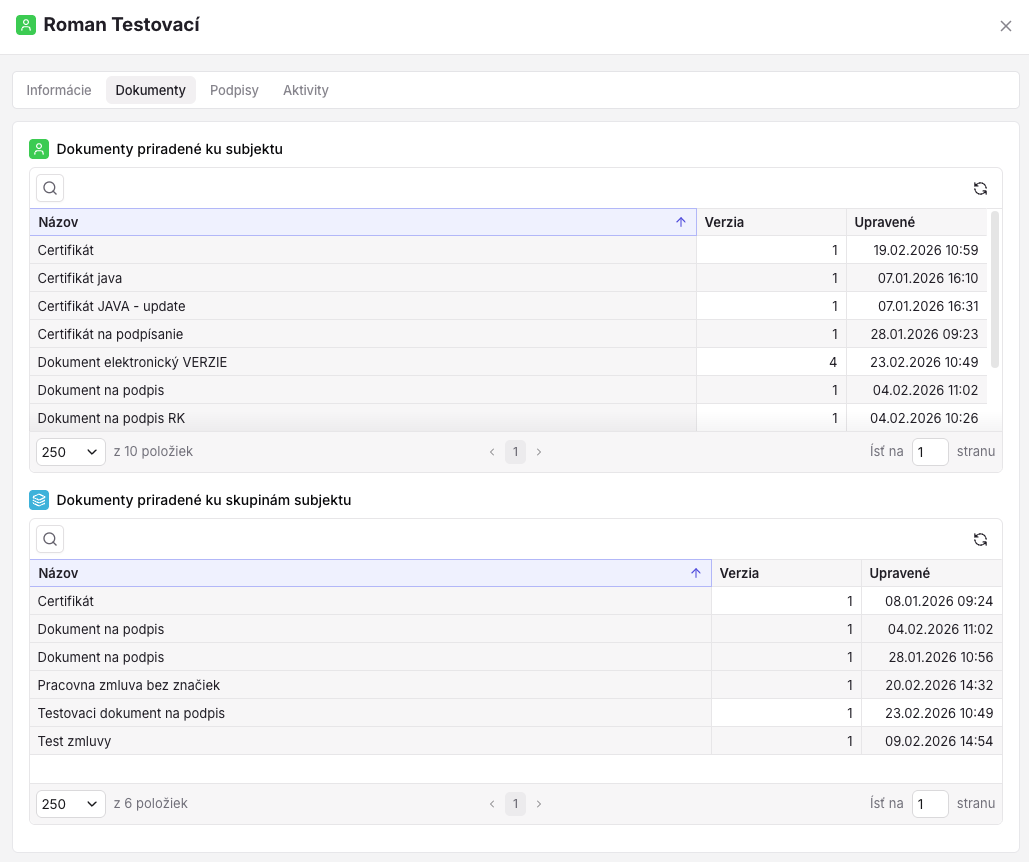
Task: Close the Roman Testovací dialog
Action: click(x=1005, y=26)
